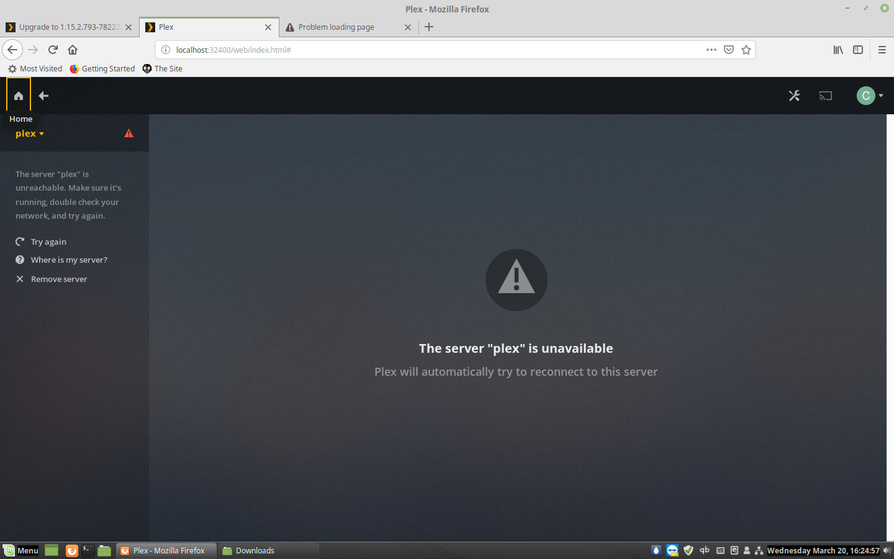Open the account avatar C menu
Viewport: 894px width, 559px height.
click(869, 95)
